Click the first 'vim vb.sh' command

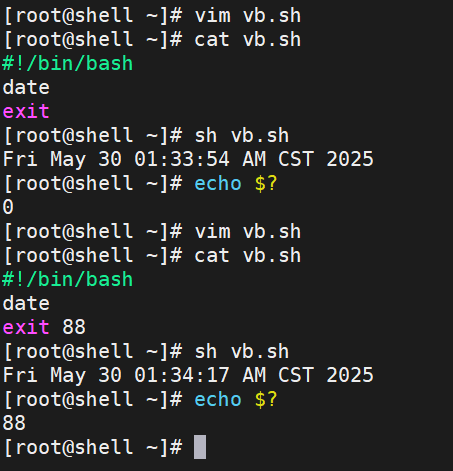point(248,16)
